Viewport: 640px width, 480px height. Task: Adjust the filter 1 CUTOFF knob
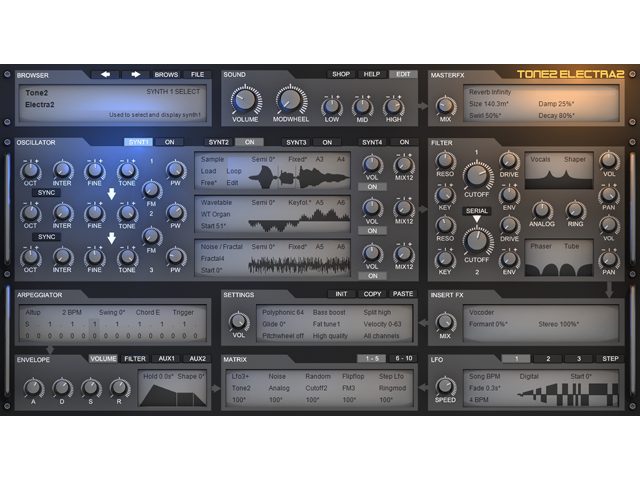click(477, 176)
